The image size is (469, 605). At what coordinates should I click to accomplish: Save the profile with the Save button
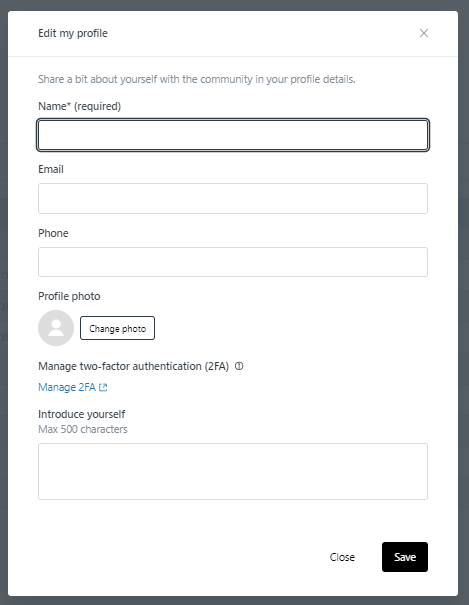tap(405, 557)
